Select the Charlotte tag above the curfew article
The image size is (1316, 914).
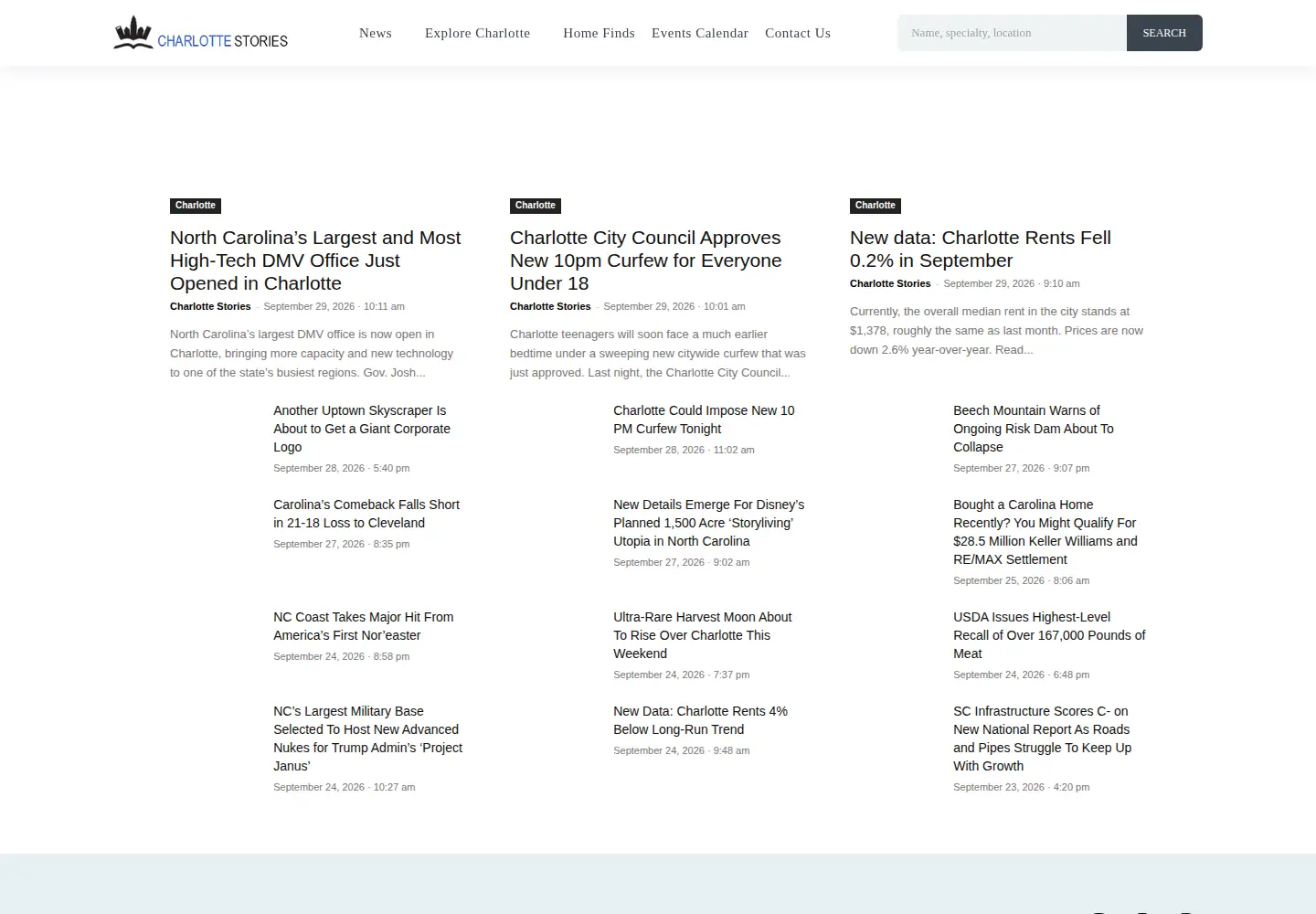(536, 206)
